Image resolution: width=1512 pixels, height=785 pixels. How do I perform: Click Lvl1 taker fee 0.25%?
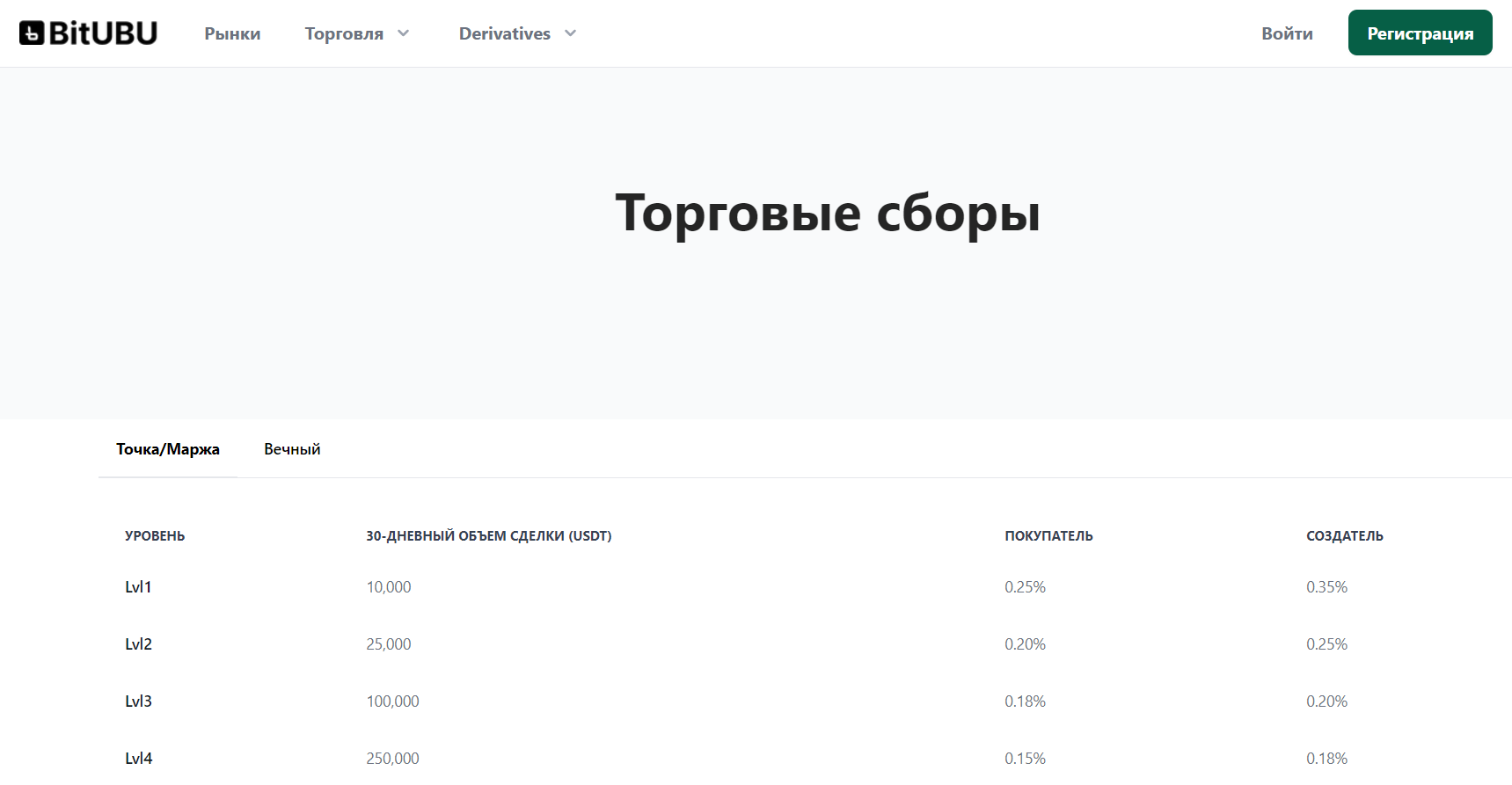coord(1025,587)
